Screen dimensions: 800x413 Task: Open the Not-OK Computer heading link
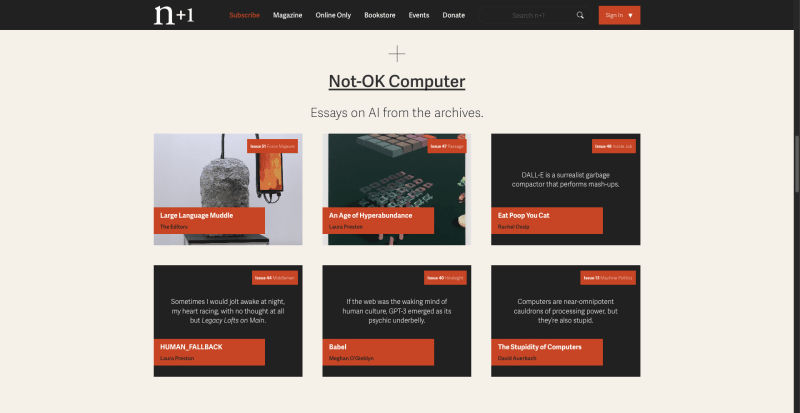coord(397,82)
